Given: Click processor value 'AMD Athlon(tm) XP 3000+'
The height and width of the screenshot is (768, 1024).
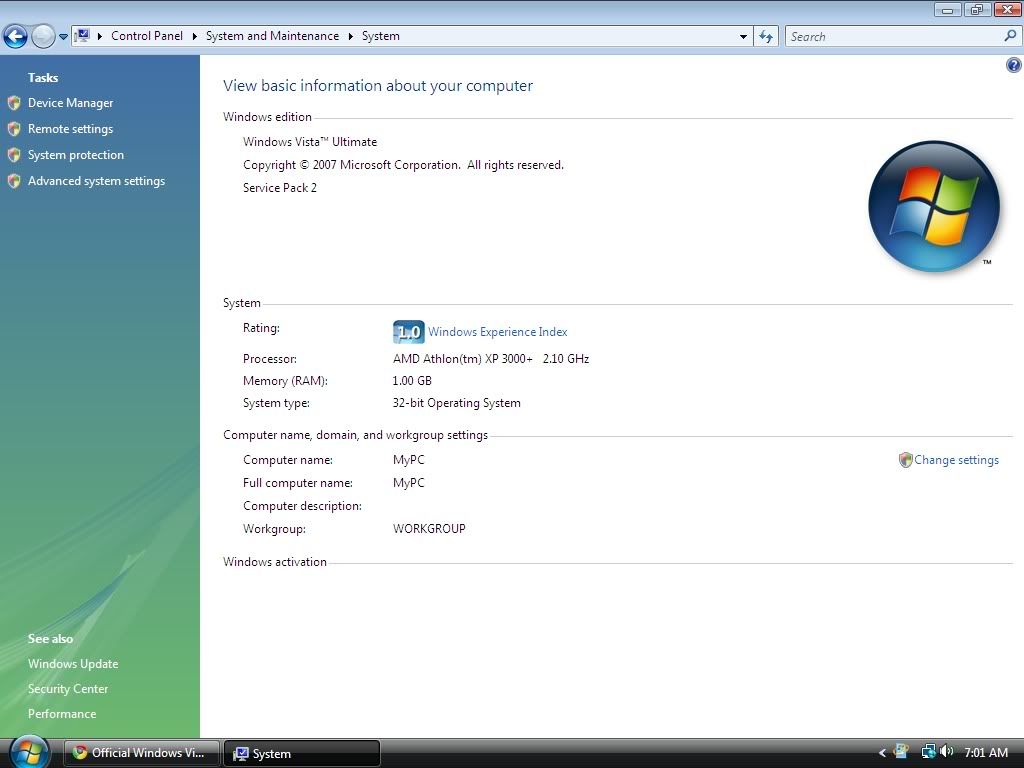Looking at the screenshot, I should (x=462, y=359).
